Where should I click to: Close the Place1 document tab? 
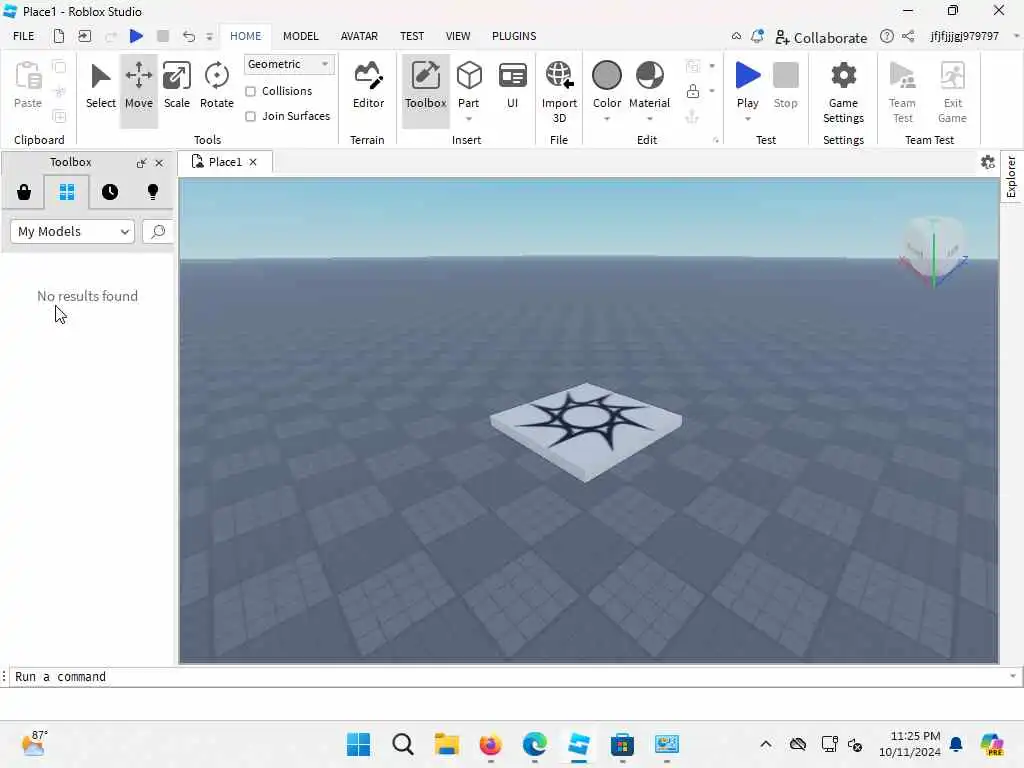point(253,162)
